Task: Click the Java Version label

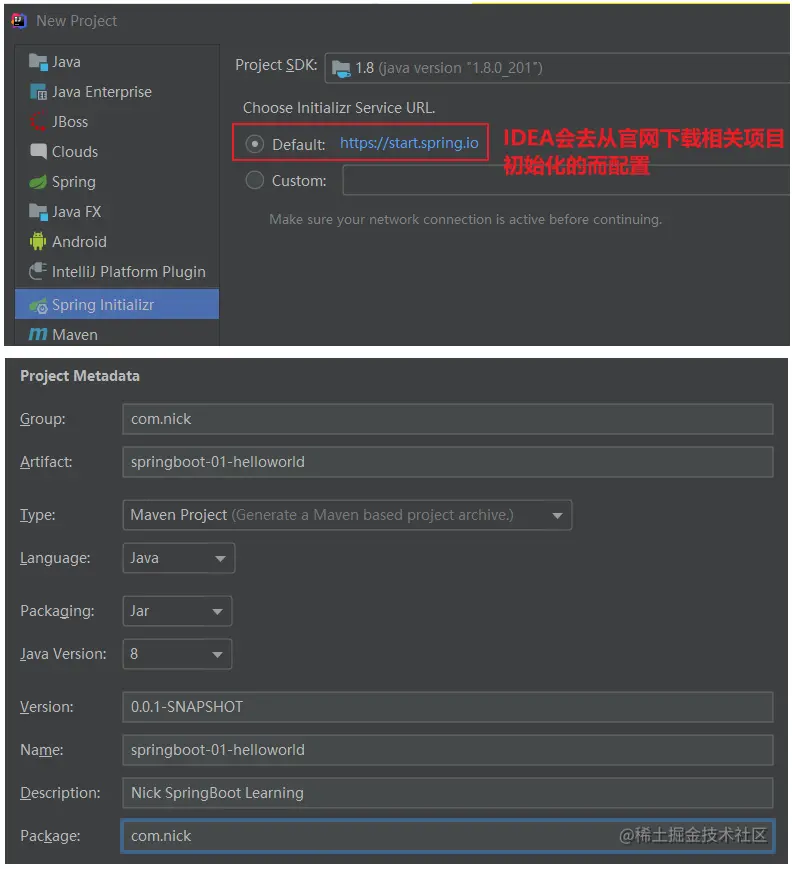Action: (63, 655)
